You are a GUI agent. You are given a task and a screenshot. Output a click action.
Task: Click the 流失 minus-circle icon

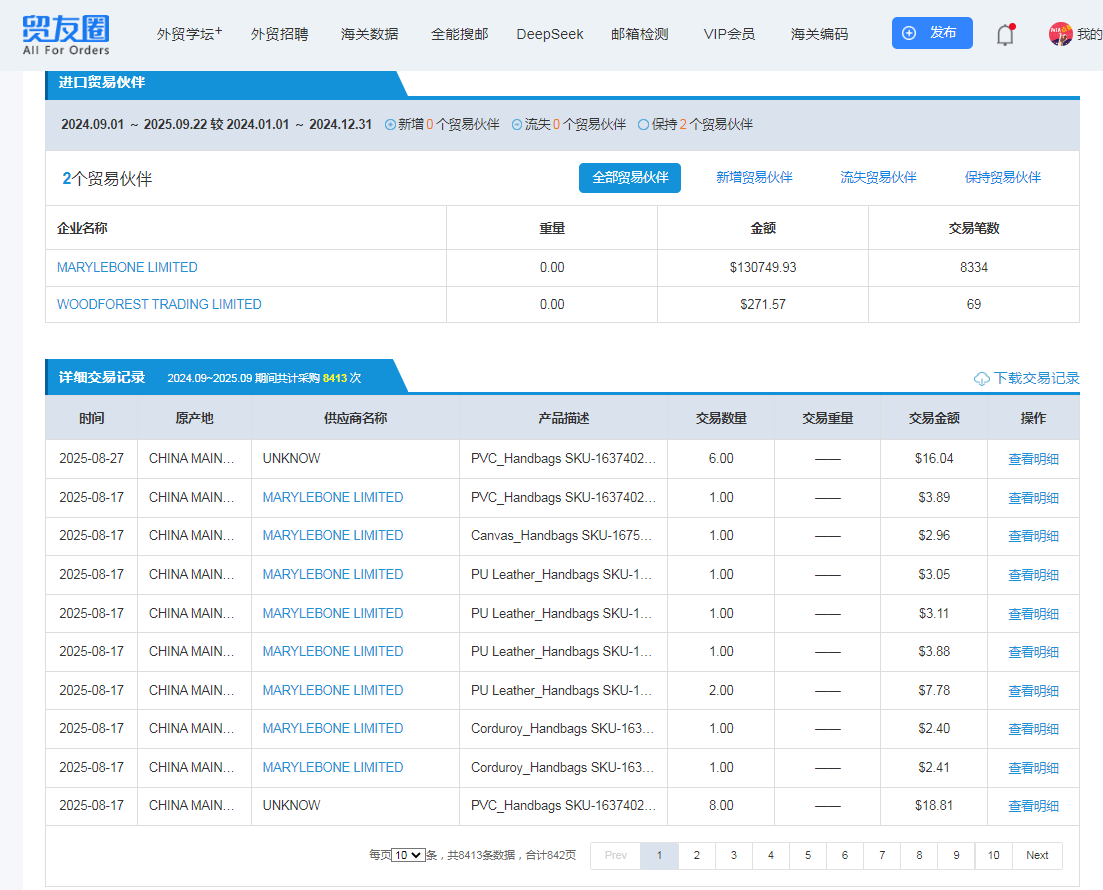pos(517,125)
